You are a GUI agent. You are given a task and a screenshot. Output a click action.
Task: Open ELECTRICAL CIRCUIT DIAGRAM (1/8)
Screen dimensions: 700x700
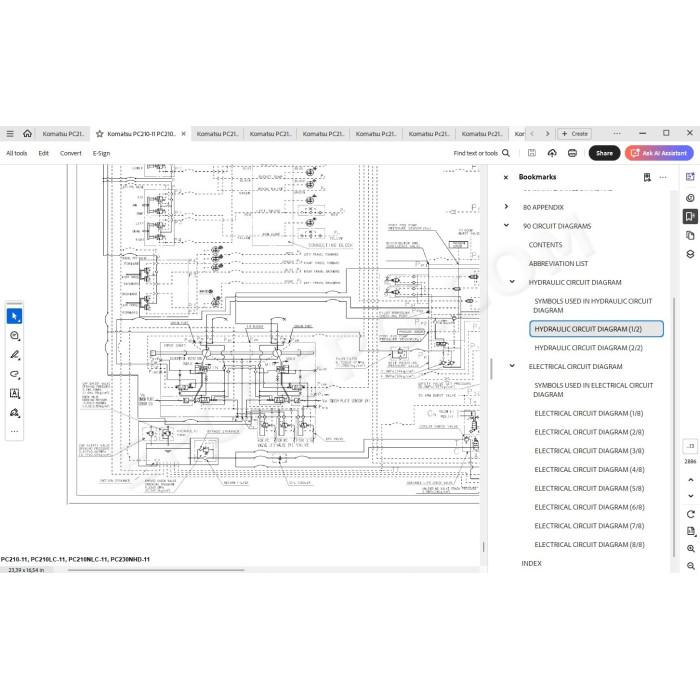(588, 413)
